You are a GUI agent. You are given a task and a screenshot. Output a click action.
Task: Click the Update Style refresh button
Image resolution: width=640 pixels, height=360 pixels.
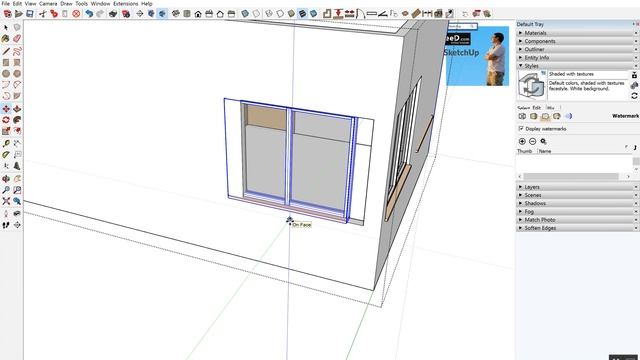tap(634, 96)
